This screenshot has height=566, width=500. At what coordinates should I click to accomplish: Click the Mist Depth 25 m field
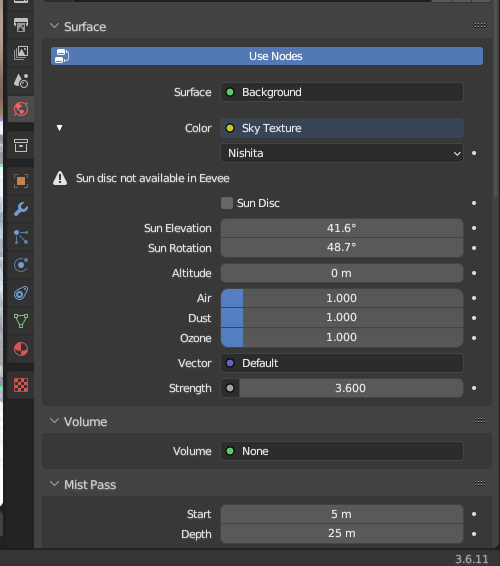tap(342, 534)
